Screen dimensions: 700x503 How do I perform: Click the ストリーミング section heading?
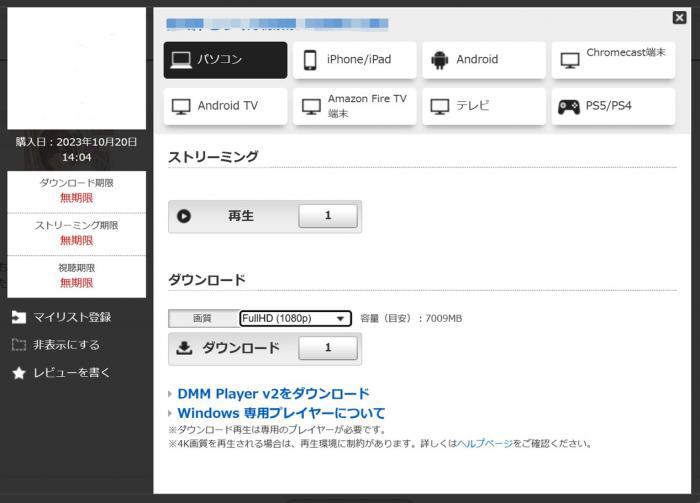coord(213,157)
